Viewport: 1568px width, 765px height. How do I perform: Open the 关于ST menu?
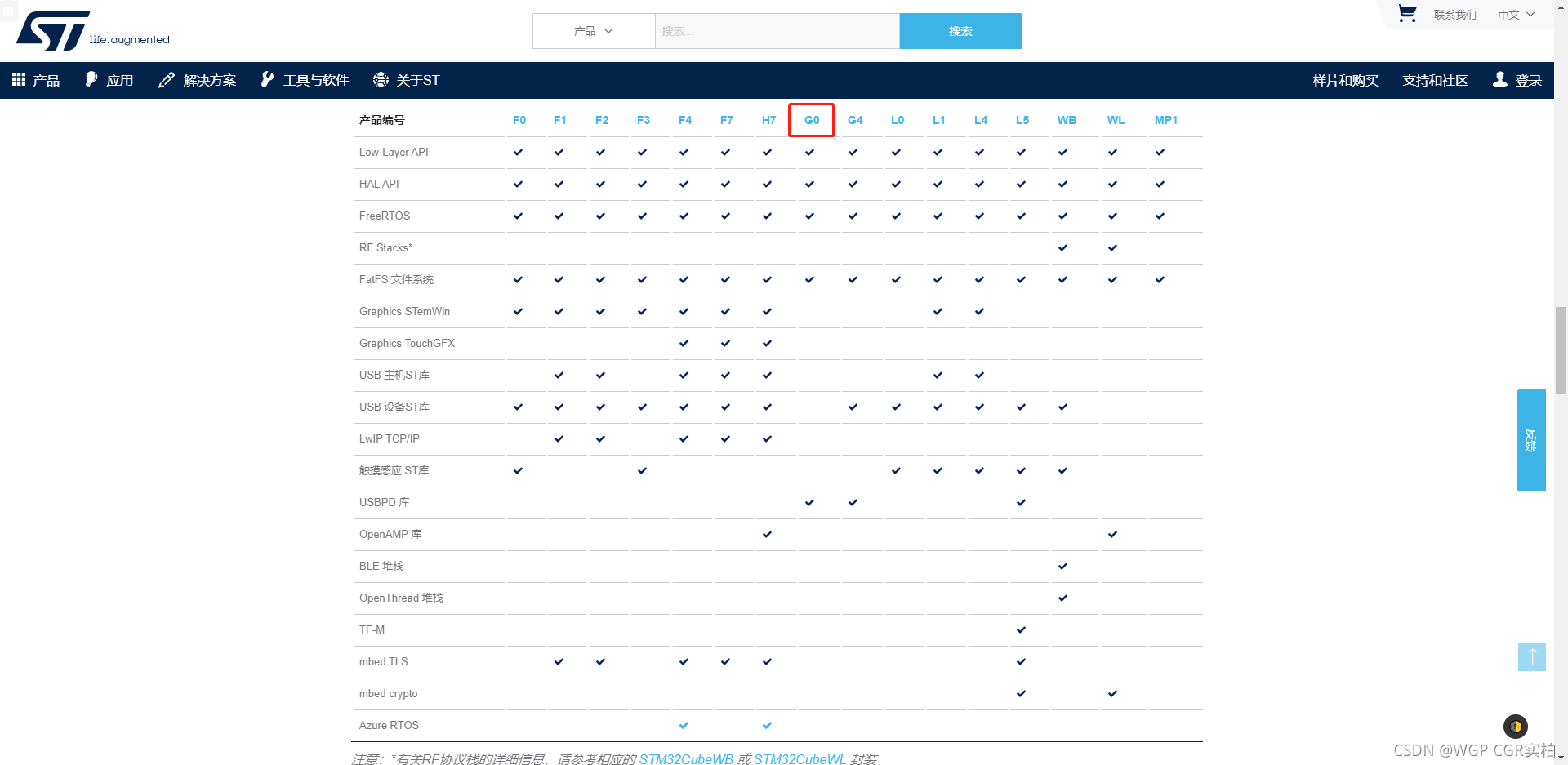point(407,80)
